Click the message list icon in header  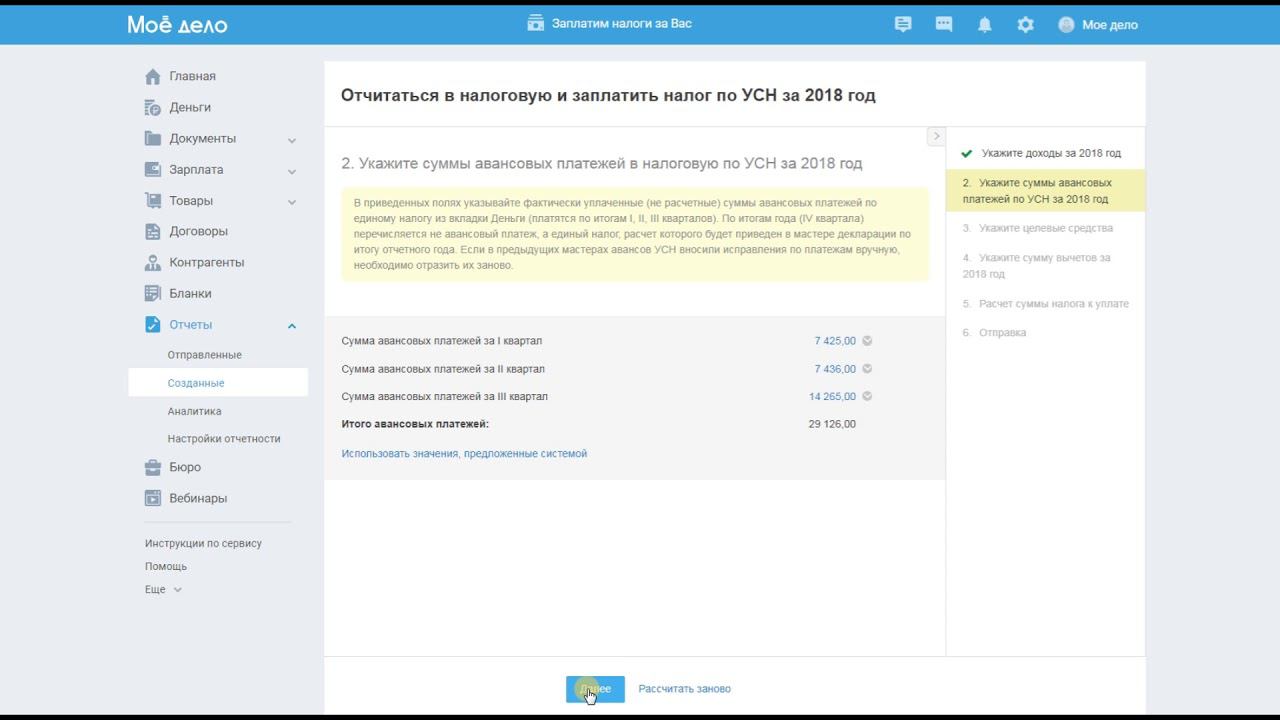[x=903, y=25]
